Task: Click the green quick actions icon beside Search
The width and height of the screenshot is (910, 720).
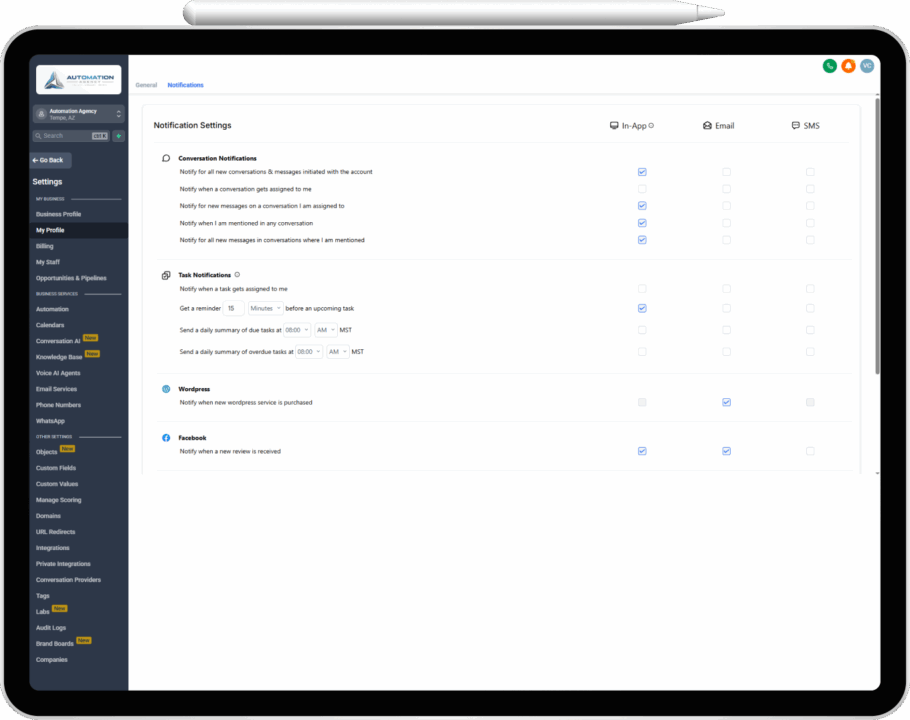Action: pyautogui.click(x=119, y=136)
